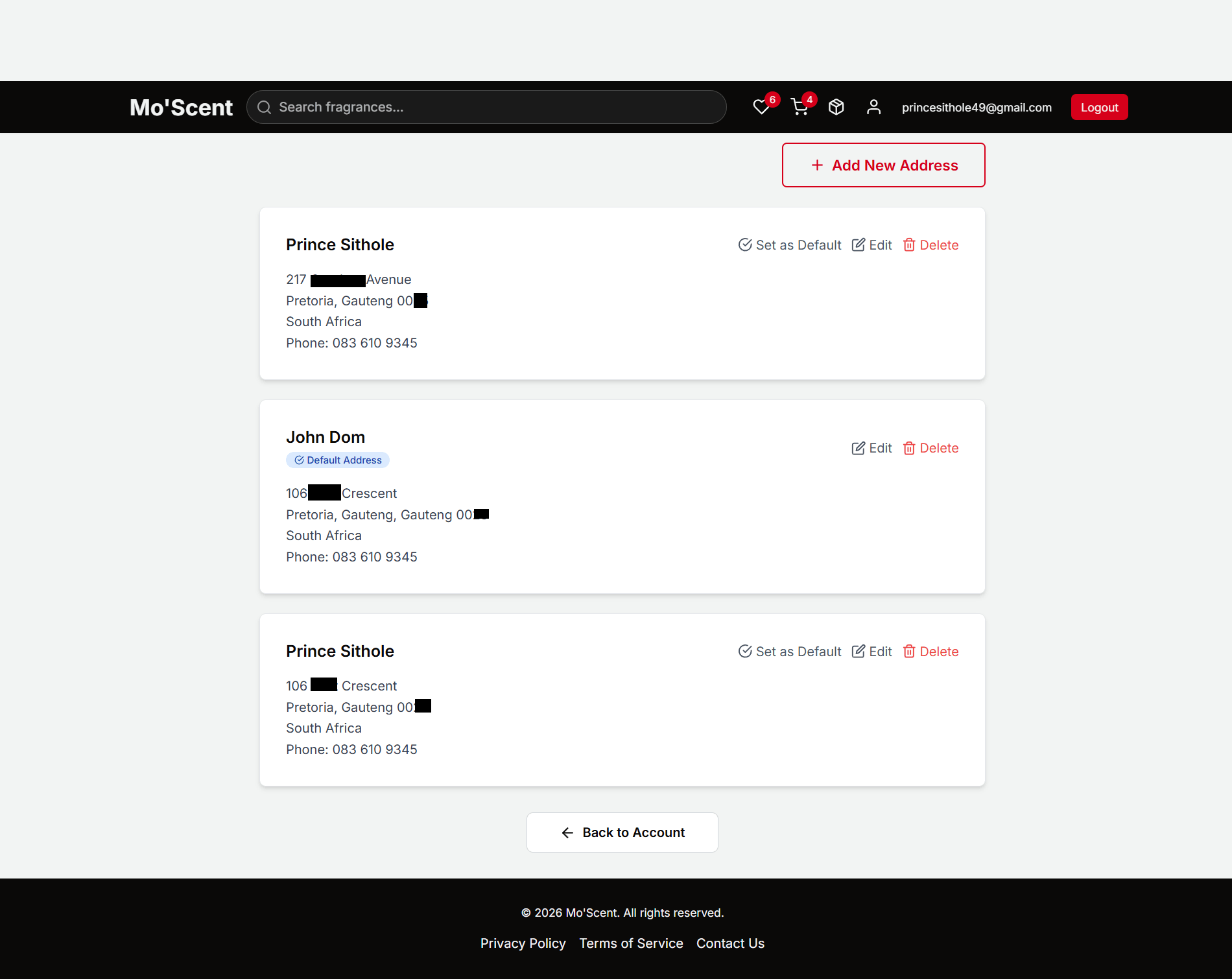
Task: Open the Contact Us link
Action: (729, 943)
